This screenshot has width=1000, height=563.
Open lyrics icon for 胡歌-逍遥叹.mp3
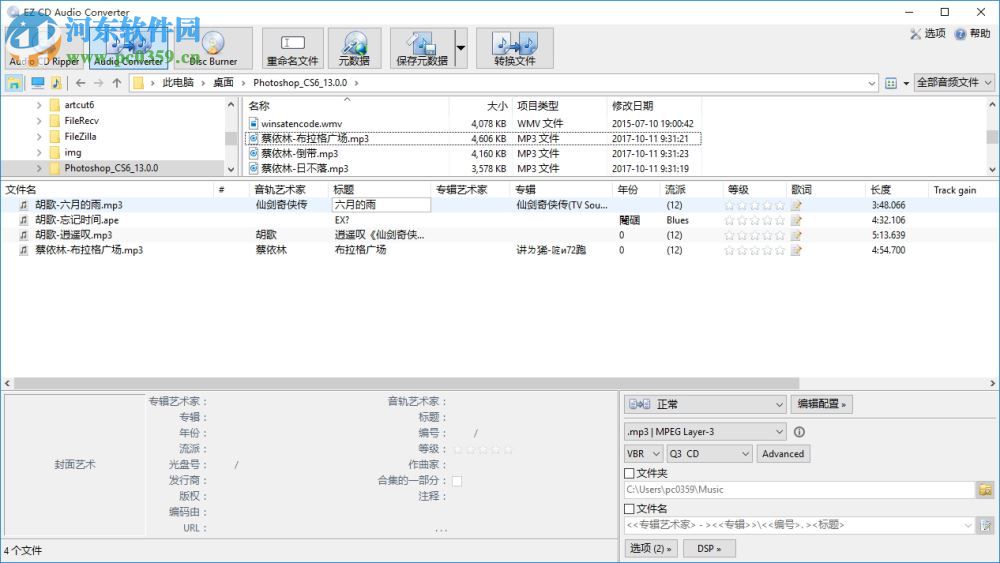796,235
